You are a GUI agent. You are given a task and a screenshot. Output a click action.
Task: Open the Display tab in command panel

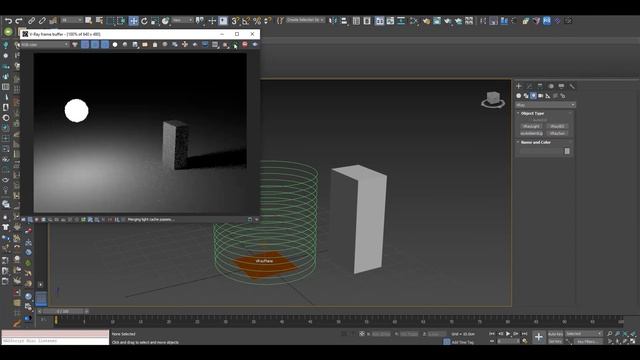click(561, 86)
